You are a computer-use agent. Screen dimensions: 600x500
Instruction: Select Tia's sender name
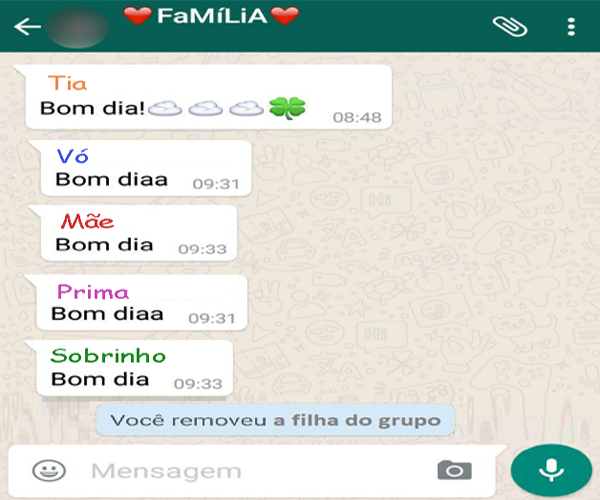[67, 83]
